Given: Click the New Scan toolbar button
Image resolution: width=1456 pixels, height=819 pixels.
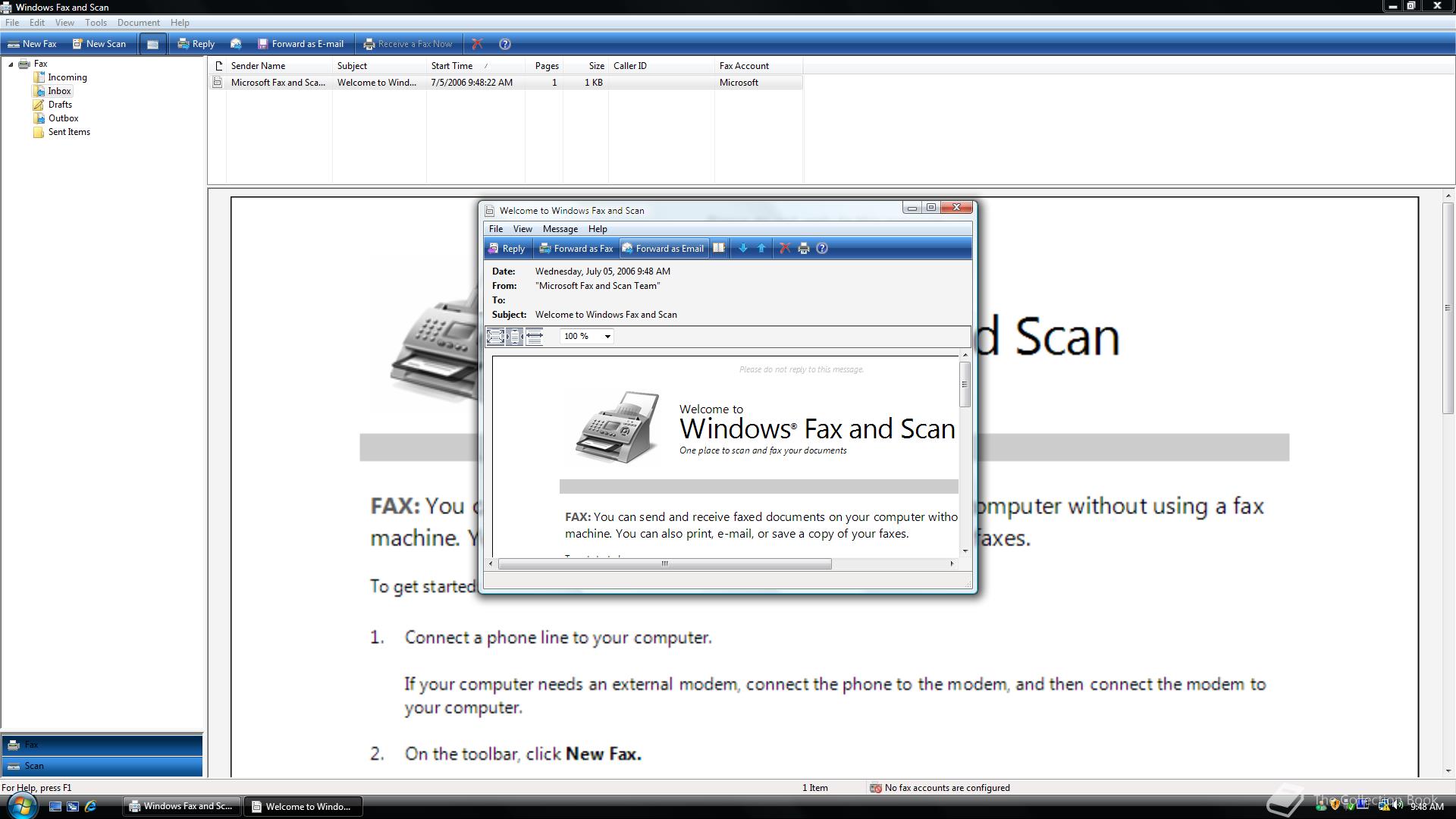Looking at the screenshot, I should pos(99,44).
